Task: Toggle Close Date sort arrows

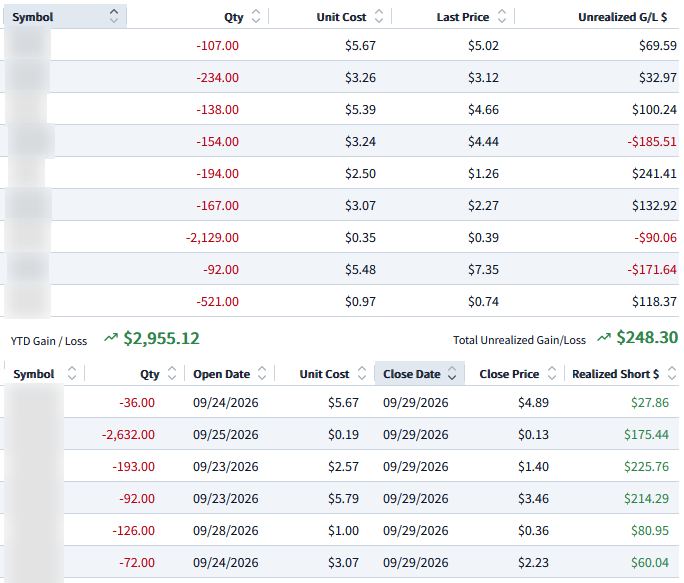Action: (452, 374)
